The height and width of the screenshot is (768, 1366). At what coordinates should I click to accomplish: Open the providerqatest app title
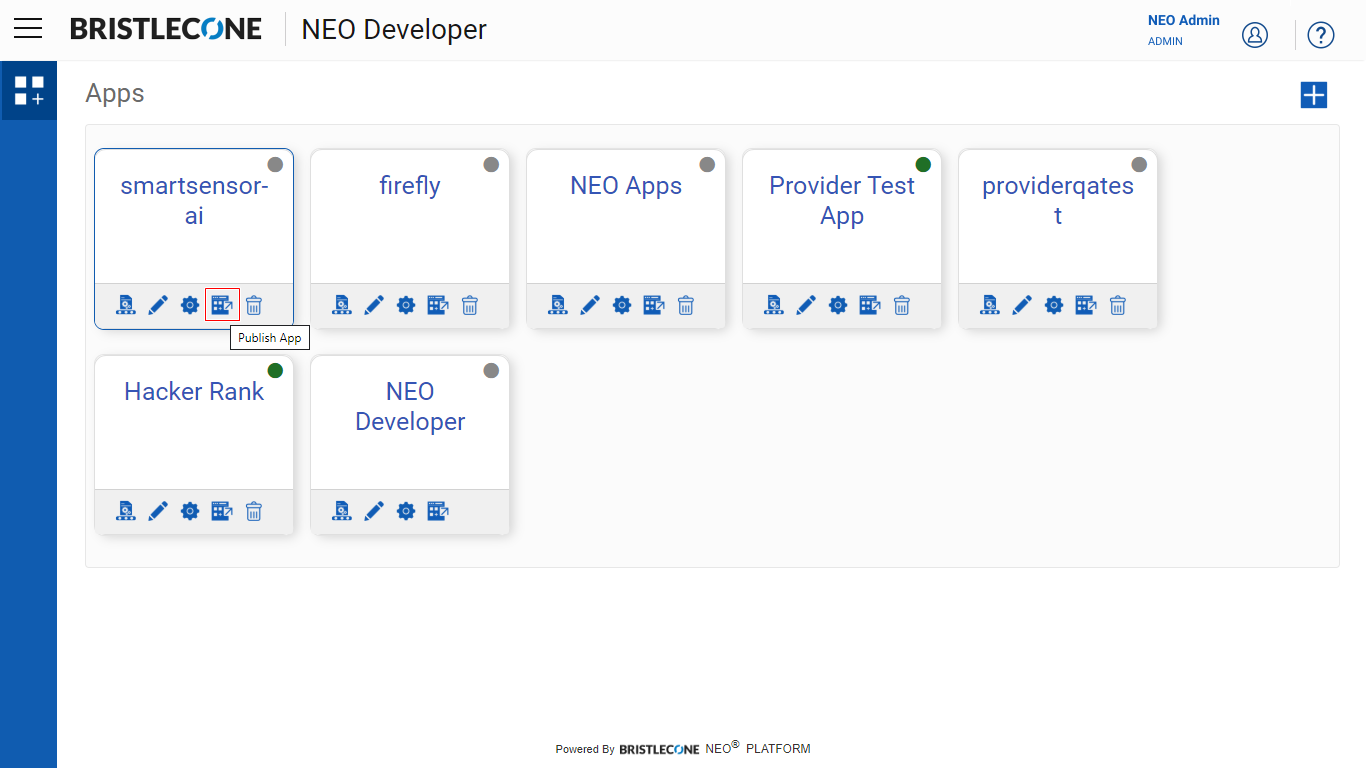(1058, 200)
